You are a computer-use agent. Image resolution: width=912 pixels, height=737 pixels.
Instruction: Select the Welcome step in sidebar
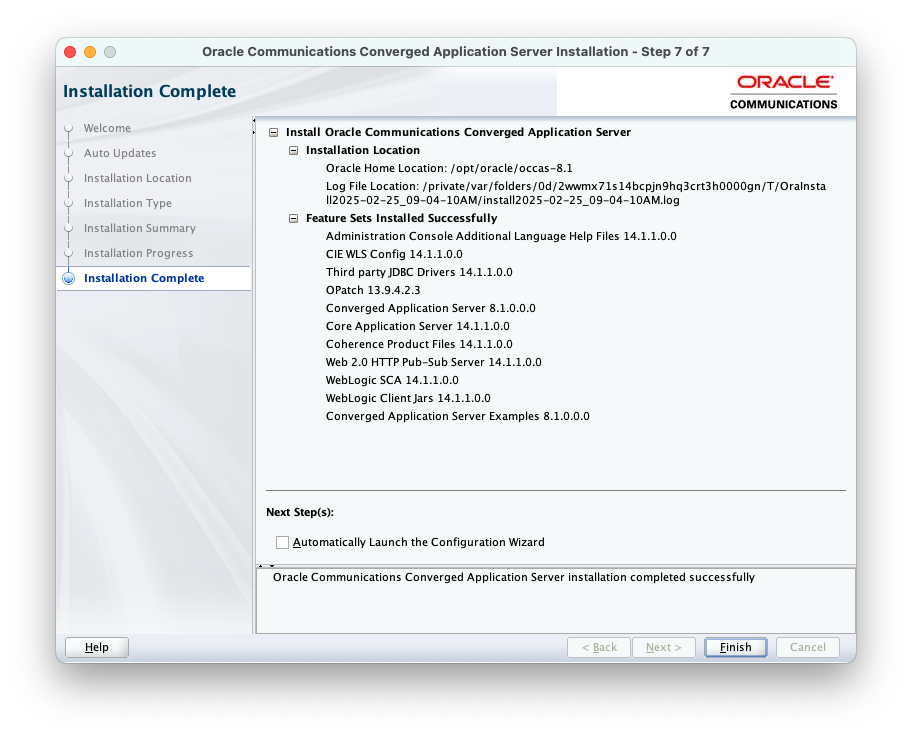coord(107,128)
